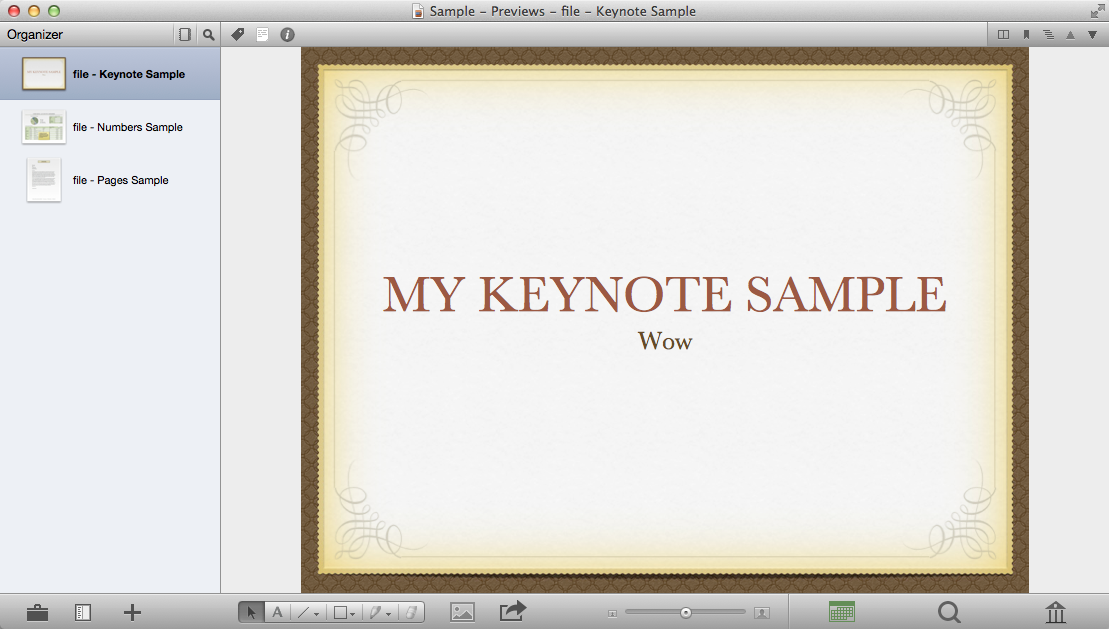Click the window title text
The width and height of the screenshot is (1109, 629).
click(x=563, y=11)
